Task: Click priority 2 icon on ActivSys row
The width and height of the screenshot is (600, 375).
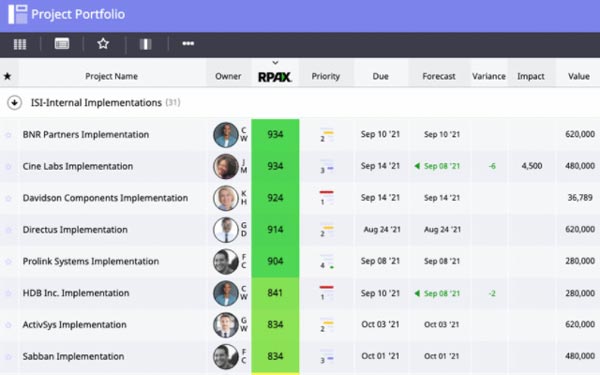Action: [x=327, y=325]
